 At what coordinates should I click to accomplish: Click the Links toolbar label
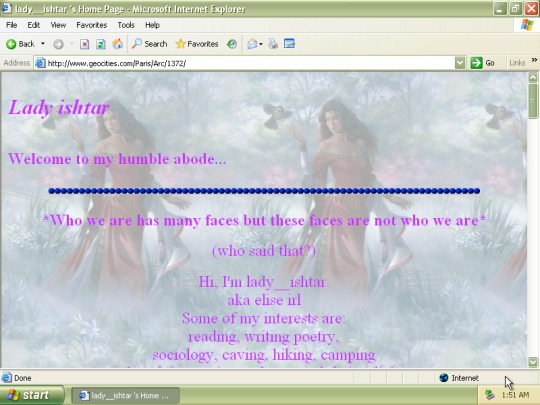pyautogui.click(x=517, y=63)
